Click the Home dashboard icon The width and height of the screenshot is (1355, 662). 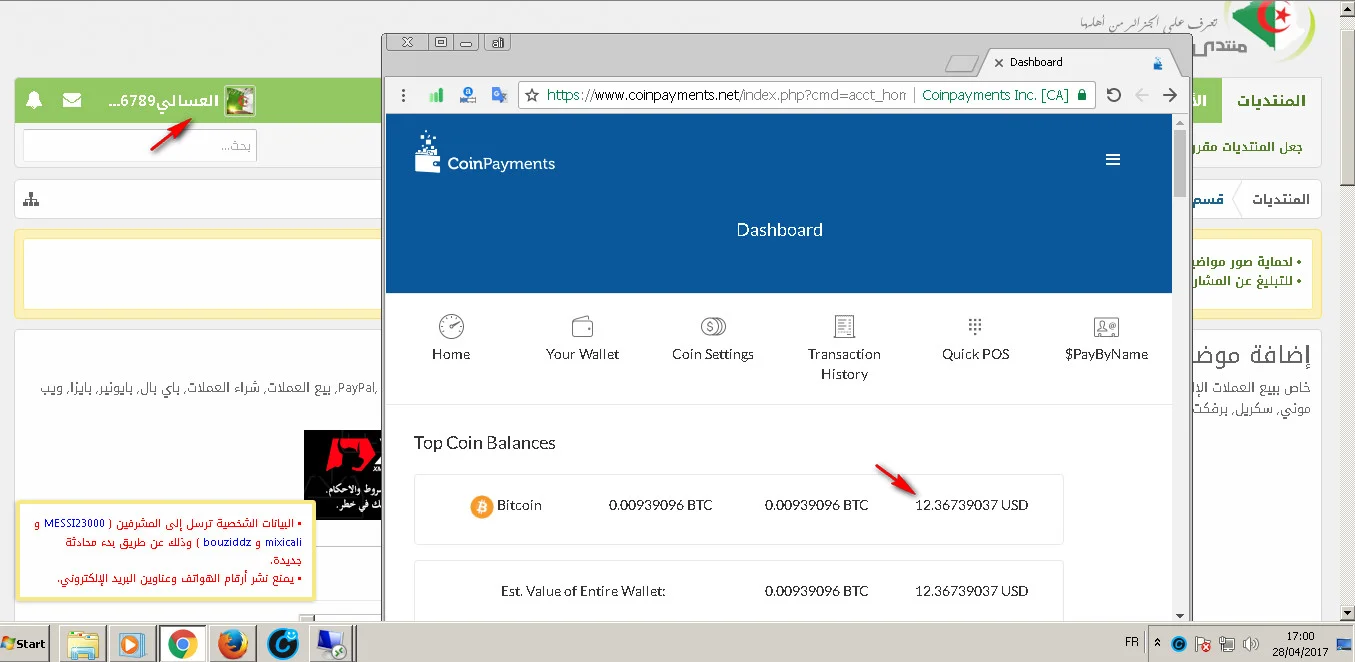pyautogui.click(x=451, y=338)
